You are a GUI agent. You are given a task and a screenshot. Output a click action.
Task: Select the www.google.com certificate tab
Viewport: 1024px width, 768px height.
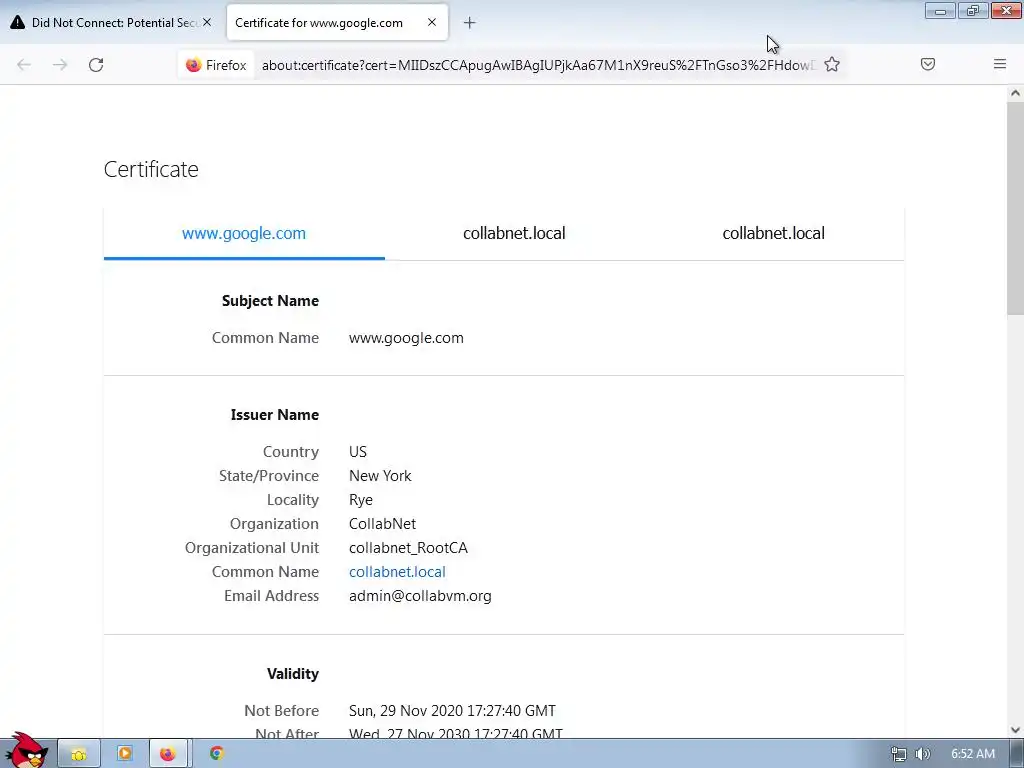[244, 233]
